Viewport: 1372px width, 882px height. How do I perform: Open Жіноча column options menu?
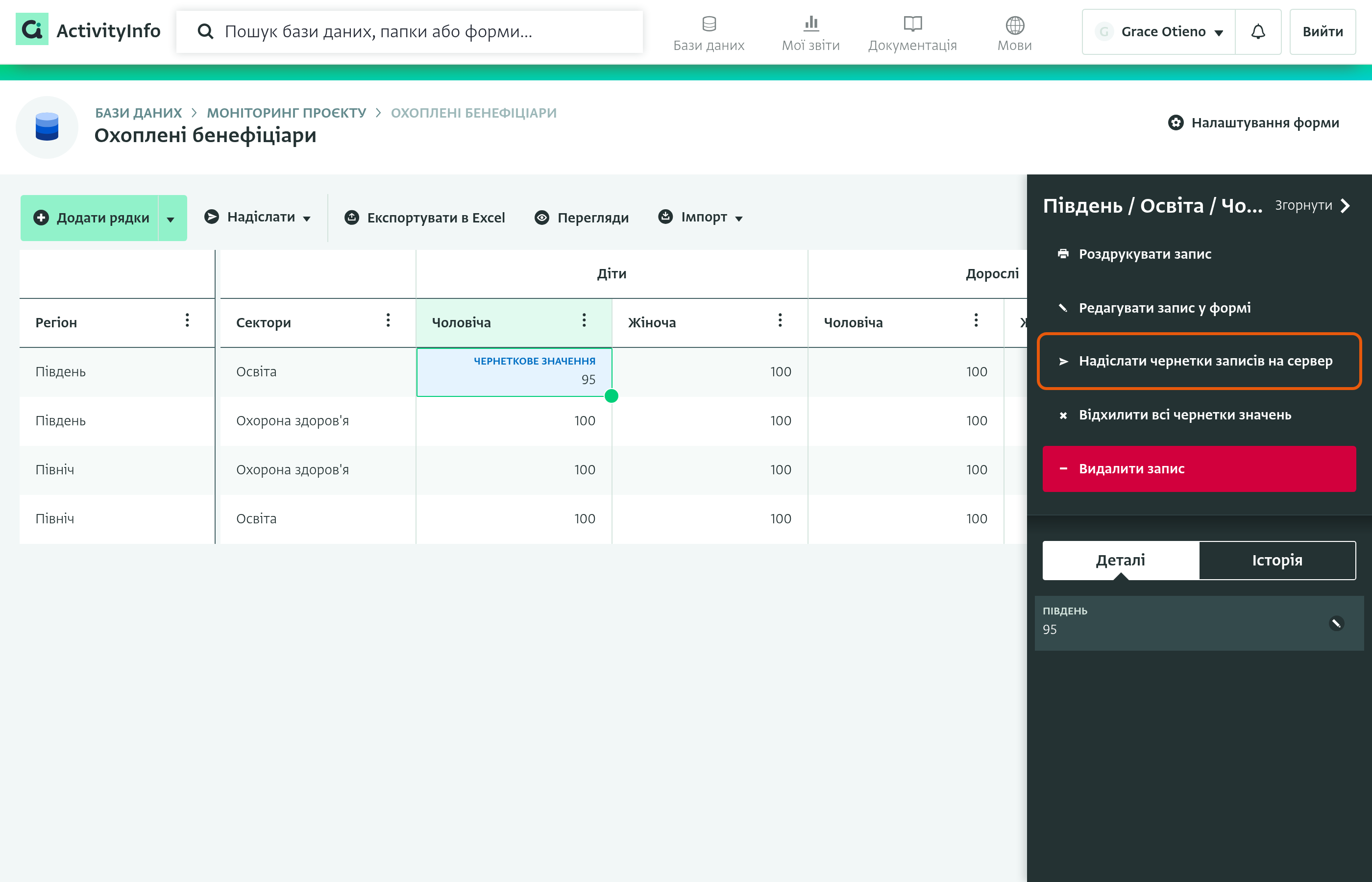779,321
